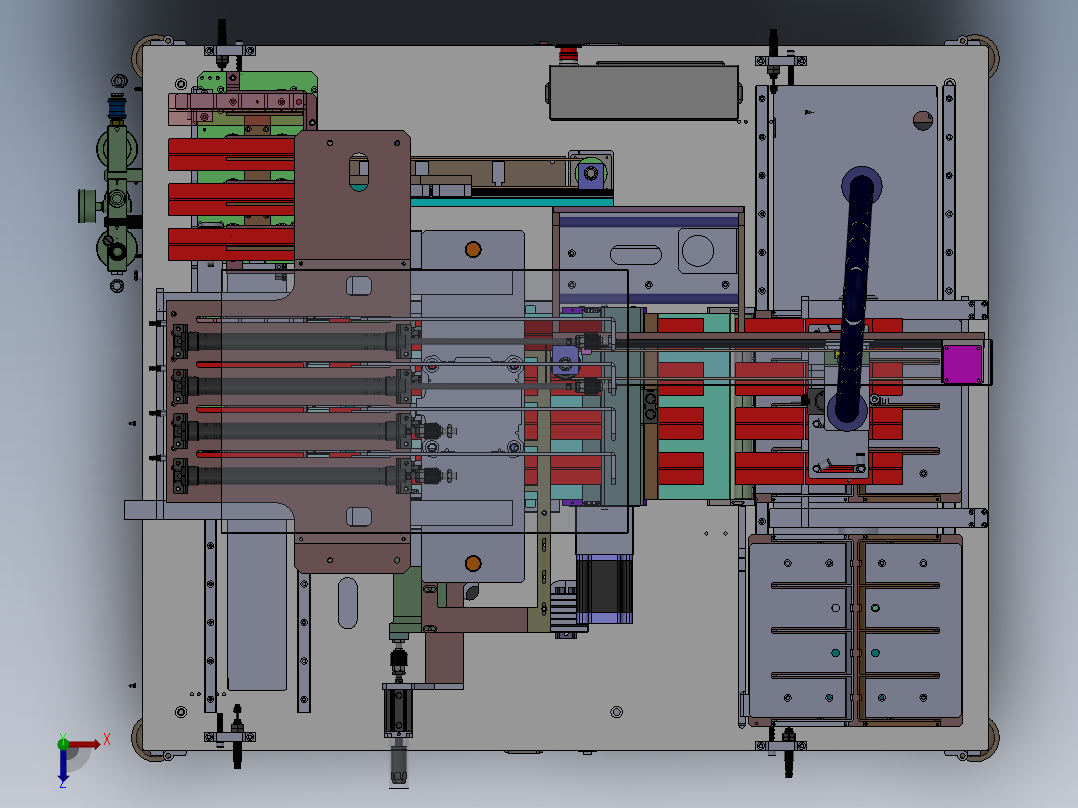
Task: Select the upper orange circle on gray plate
Action: pyautogui.click(x=473, y=250)
